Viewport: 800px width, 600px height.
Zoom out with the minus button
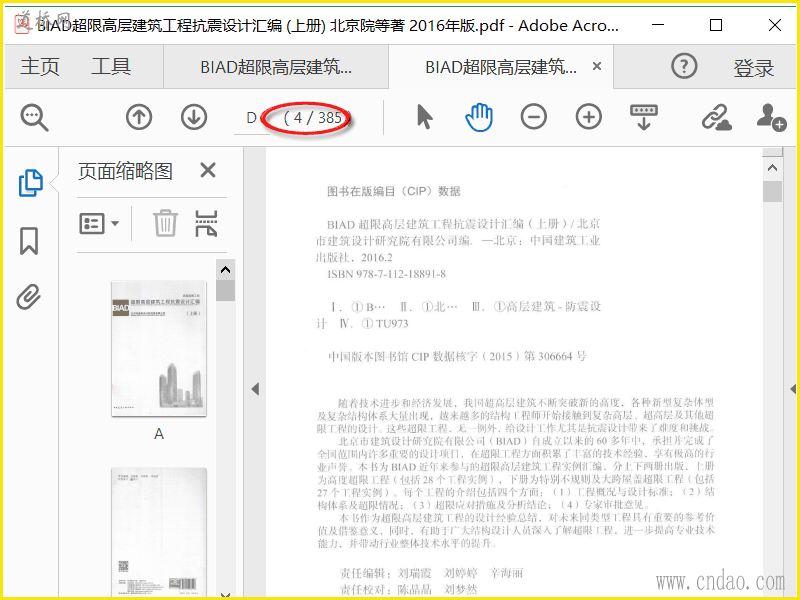[534, 117]
